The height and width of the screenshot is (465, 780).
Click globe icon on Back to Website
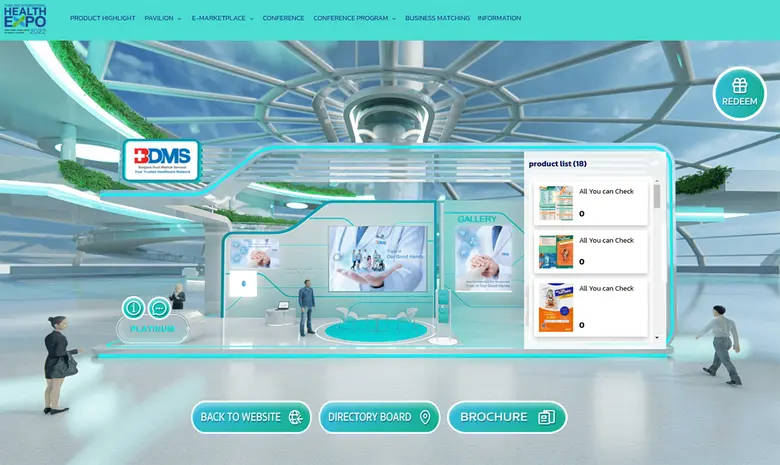pyautogui.click(x=295, y=417)
